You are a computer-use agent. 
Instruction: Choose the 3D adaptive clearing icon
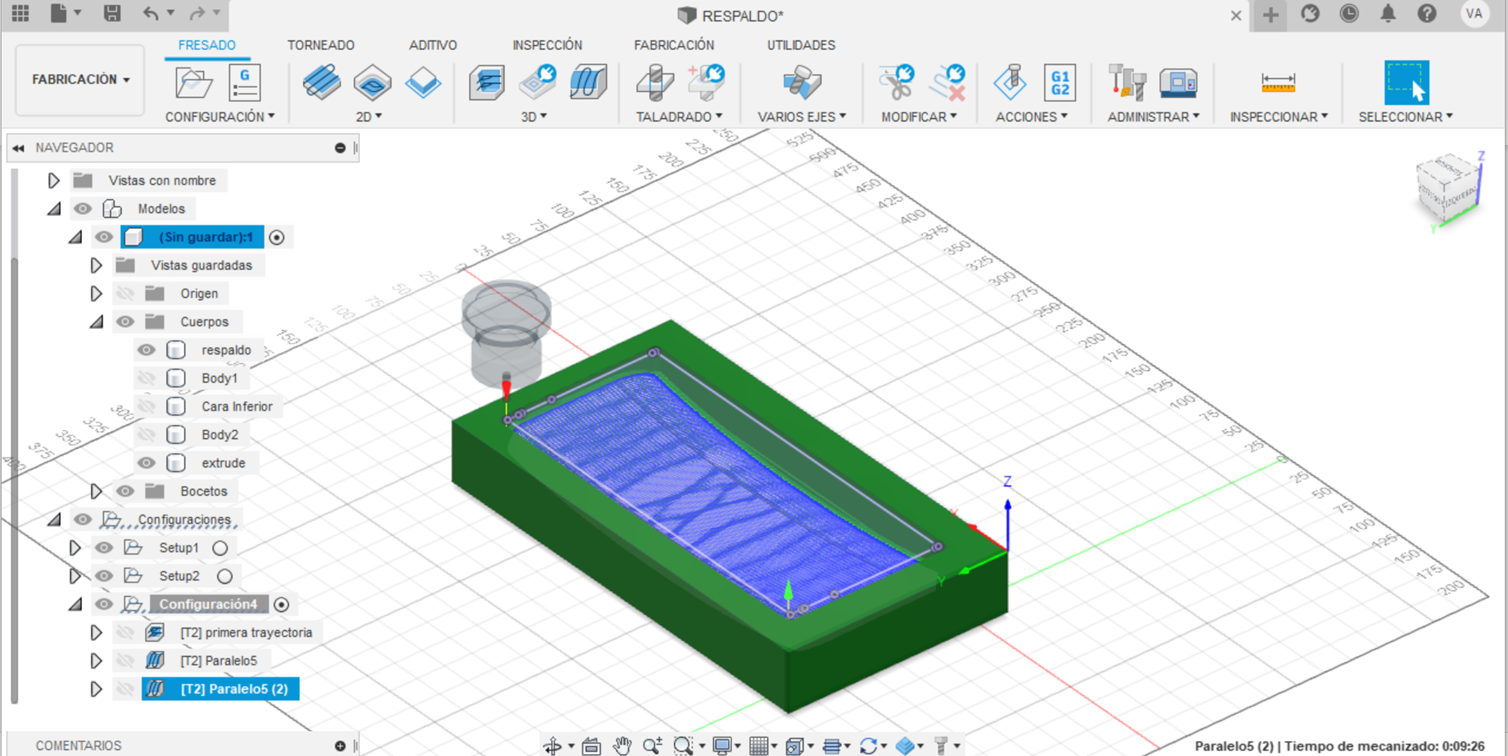487,82
